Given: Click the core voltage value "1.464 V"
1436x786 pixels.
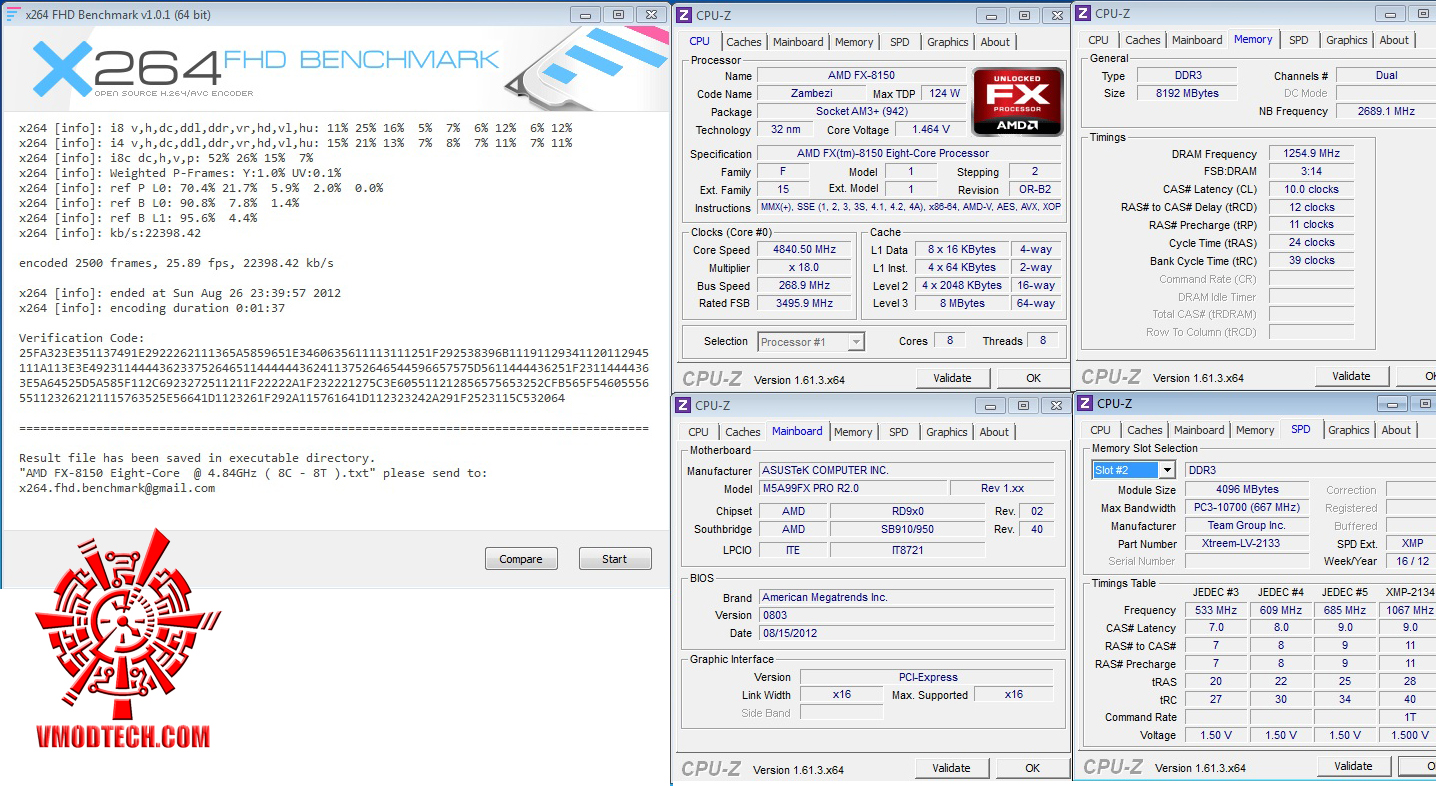Looking at the screenshot, I should coord(930,130).
